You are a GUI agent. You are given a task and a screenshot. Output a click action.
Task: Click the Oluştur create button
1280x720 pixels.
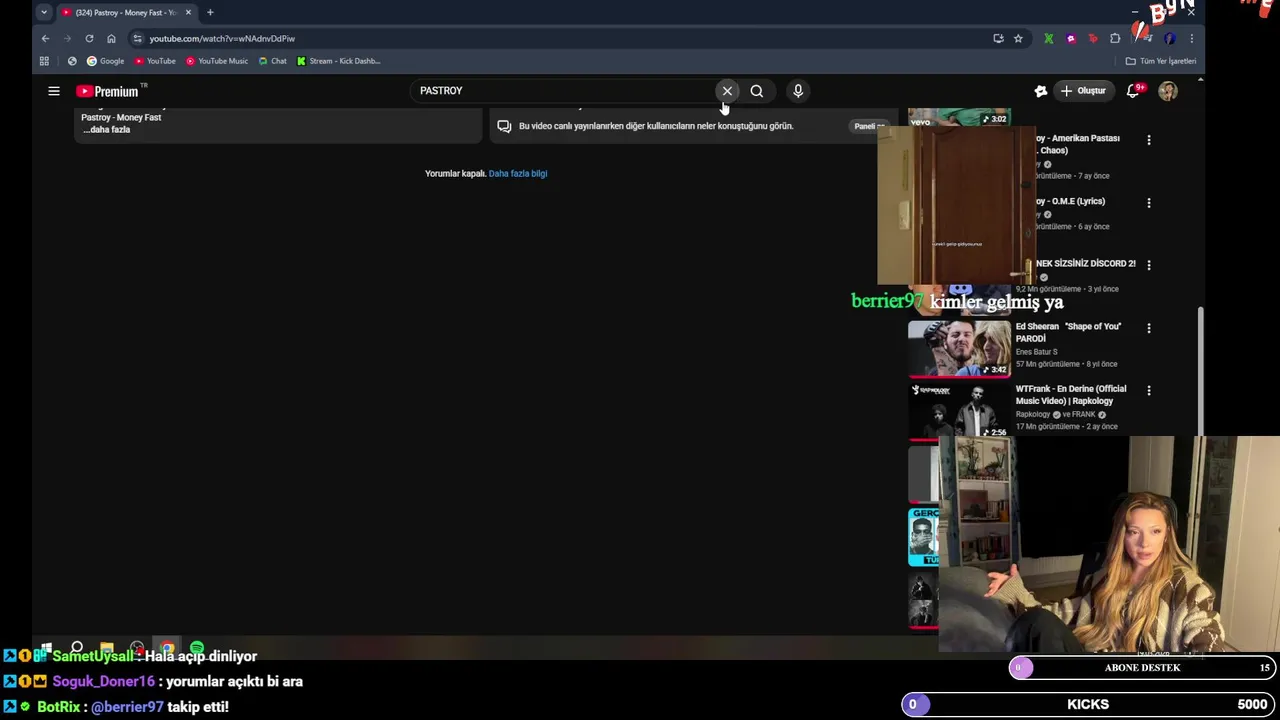click(1084, 91)
